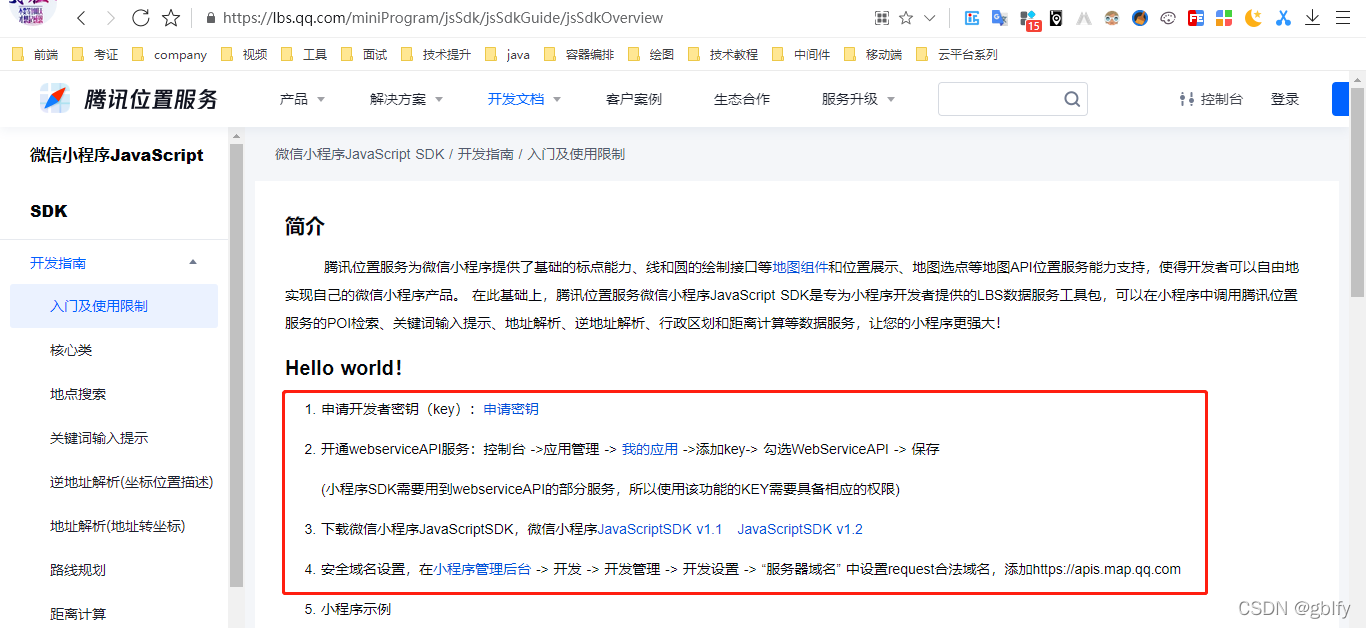Open the browser hamburger menu

click(1343, 18)
